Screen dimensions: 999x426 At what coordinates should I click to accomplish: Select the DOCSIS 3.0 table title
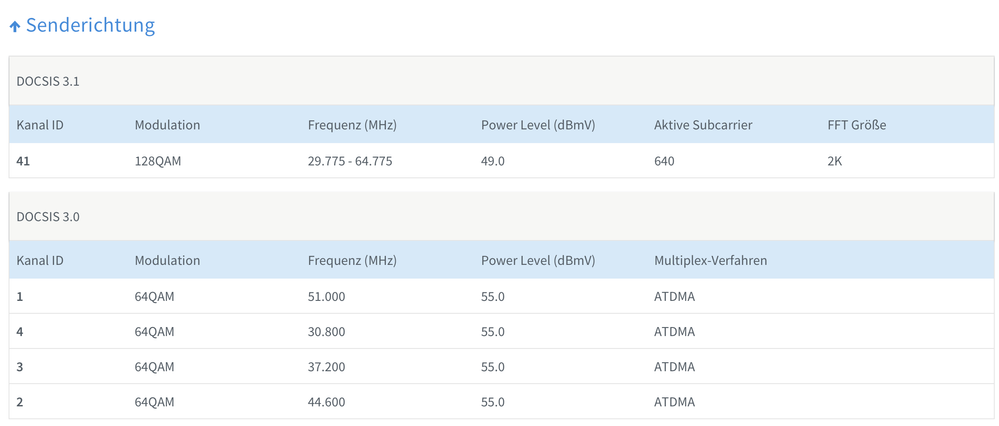pyautogui.click(x=48, y=216)
